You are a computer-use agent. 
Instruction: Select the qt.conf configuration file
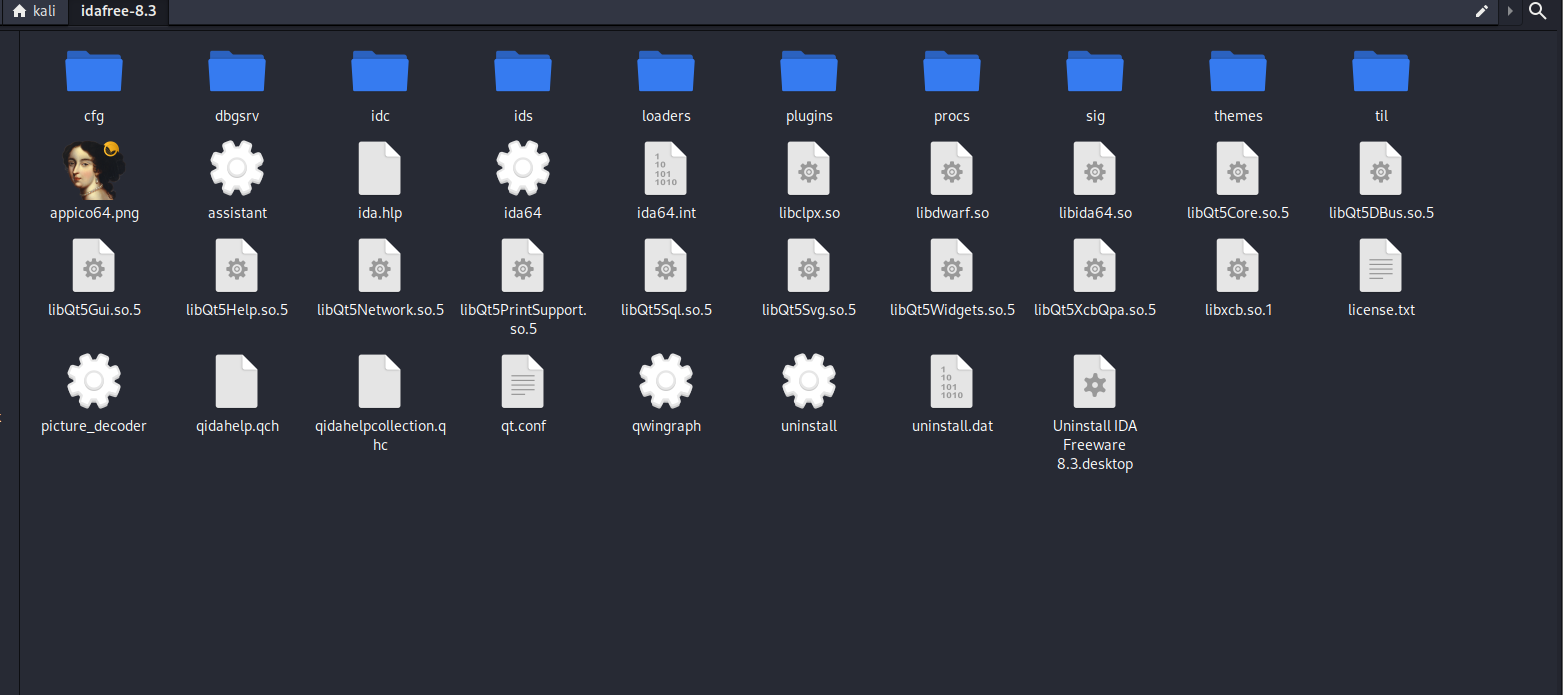523,382
